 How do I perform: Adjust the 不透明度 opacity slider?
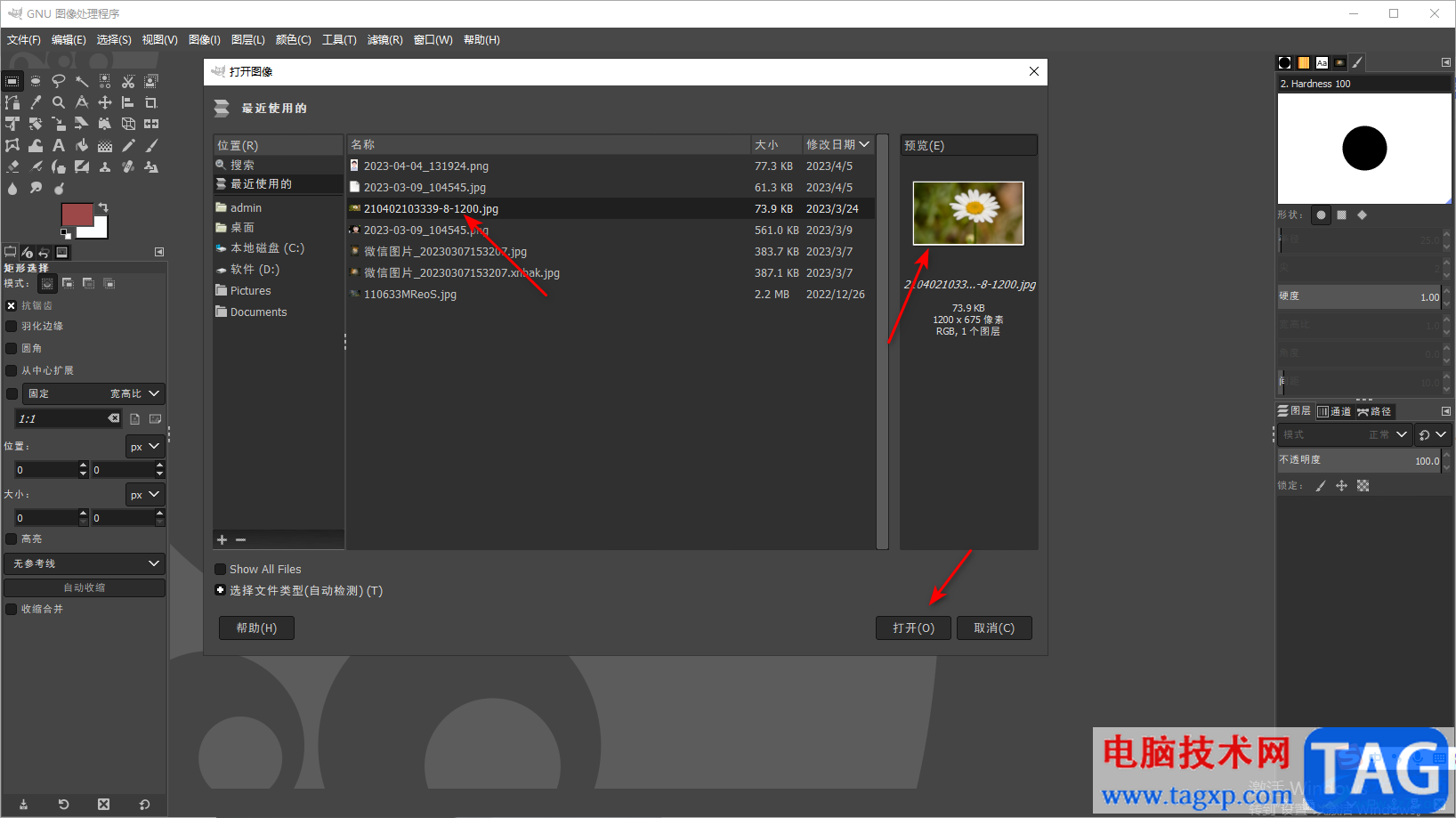(x=1359, y=460)
